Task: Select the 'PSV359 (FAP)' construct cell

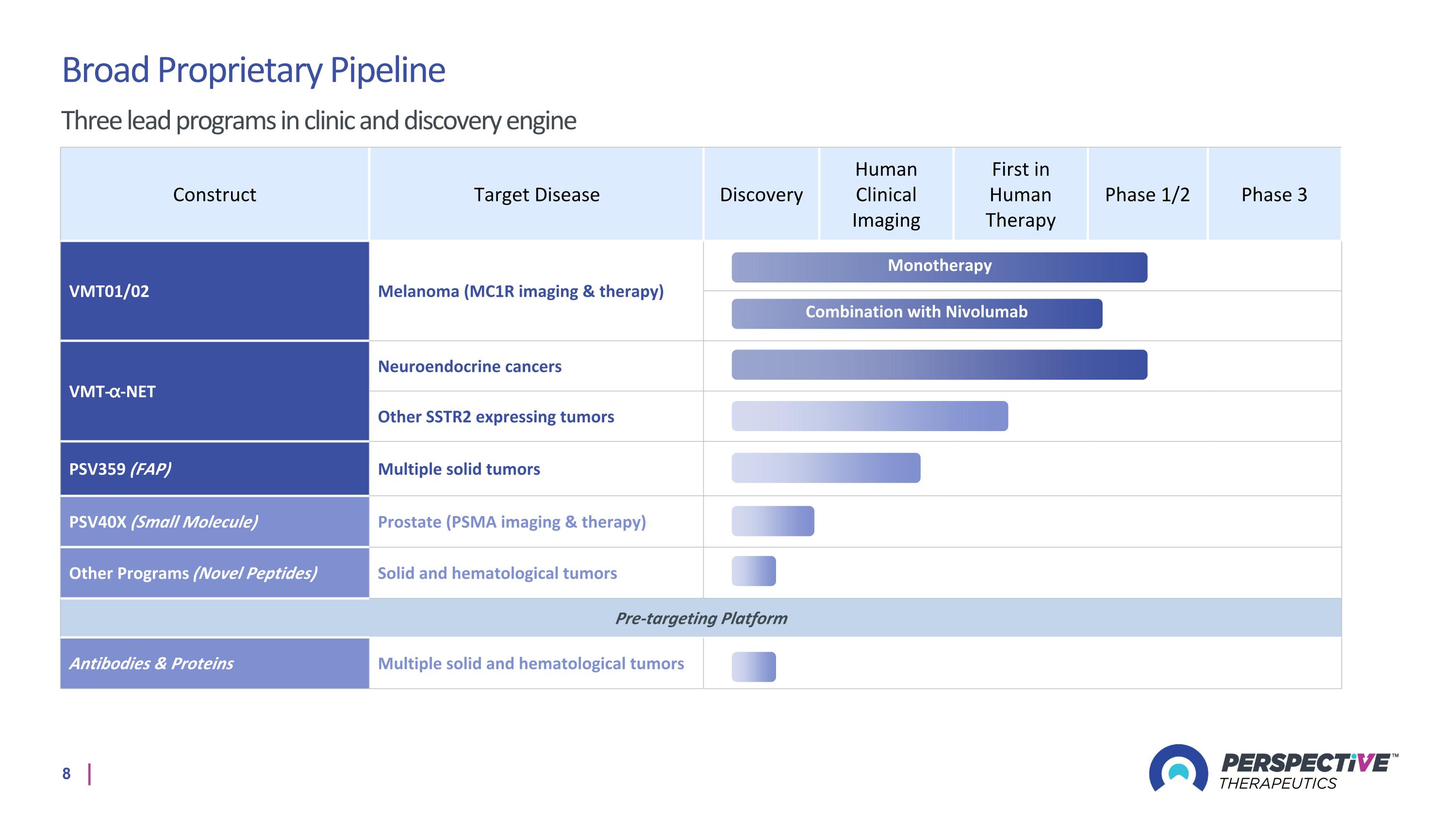Action: (215, 468)
